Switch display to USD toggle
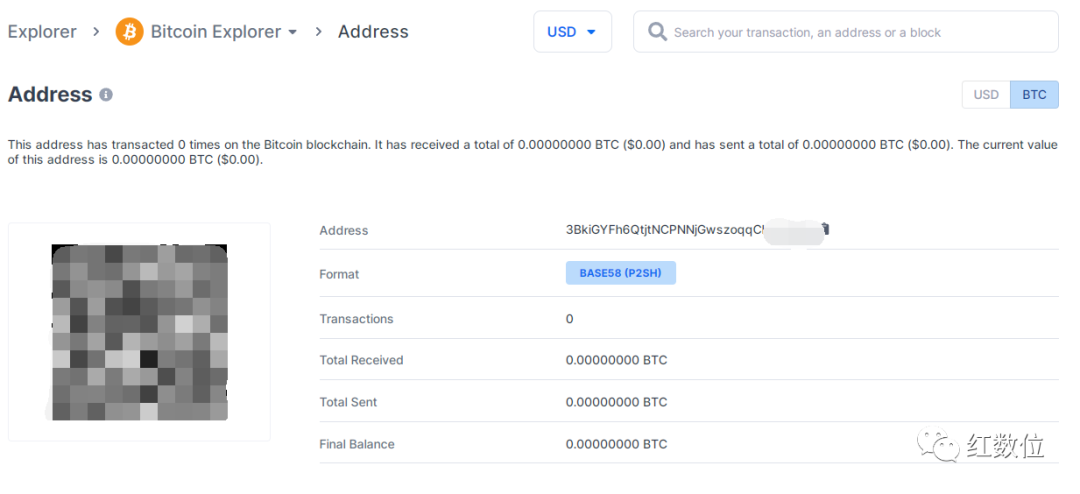This screenshot has width=1080, height=494. [x=986, y=94]
